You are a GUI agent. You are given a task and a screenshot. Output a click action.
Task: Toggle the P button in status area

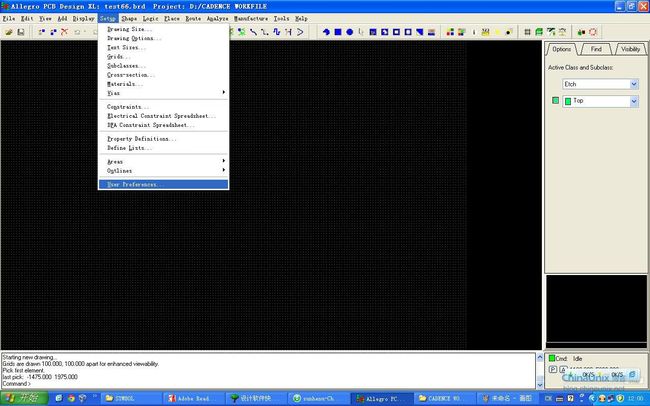pos(553,370)
